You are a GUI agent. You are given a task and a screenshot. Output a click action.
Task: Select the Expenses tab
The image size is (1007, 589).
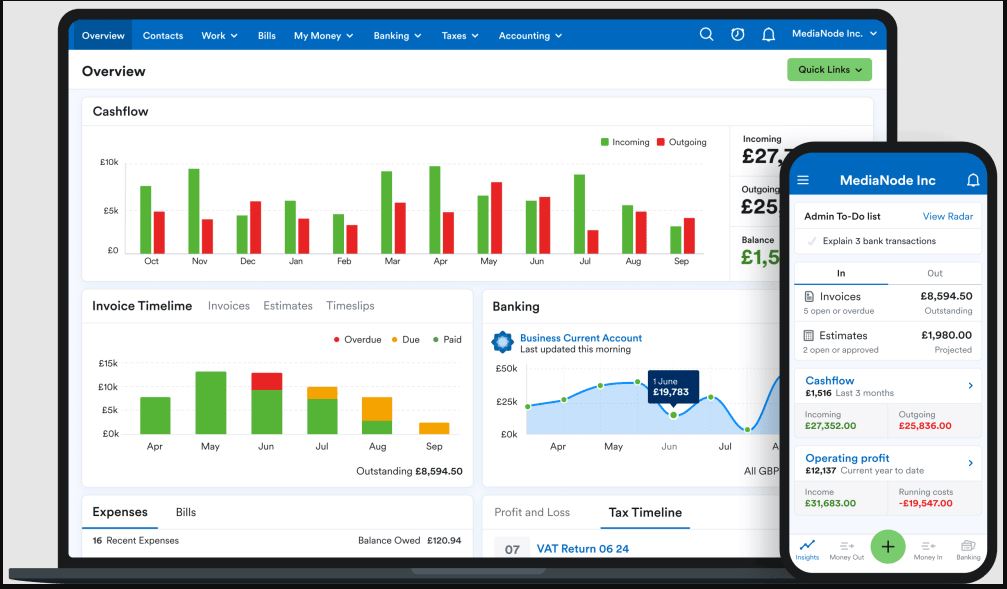(x=120, y=512)
